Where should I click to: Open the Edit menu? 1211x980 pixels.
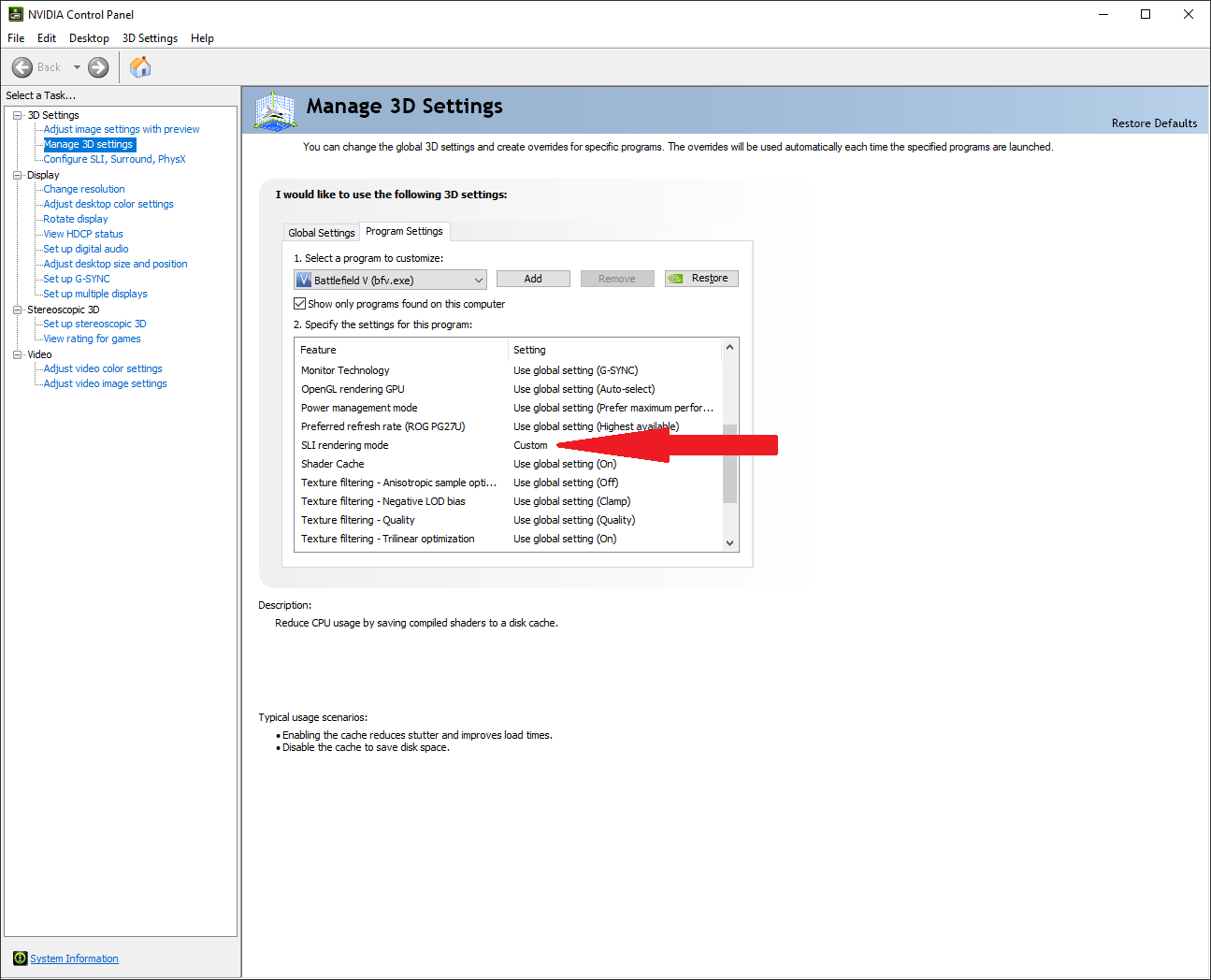pos(47,38)
